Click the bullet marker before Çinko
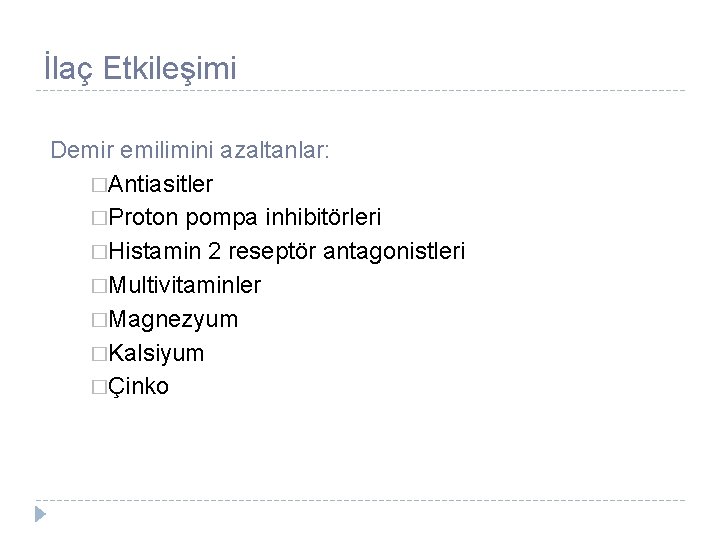This screenshot has height=540, width=720. click(x=97, y=388)
